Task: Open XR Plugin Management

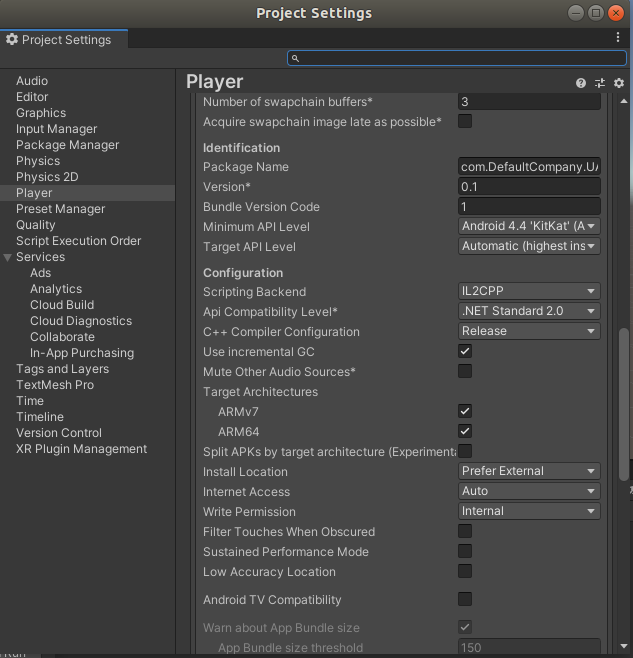Action: tap(81, 449)
